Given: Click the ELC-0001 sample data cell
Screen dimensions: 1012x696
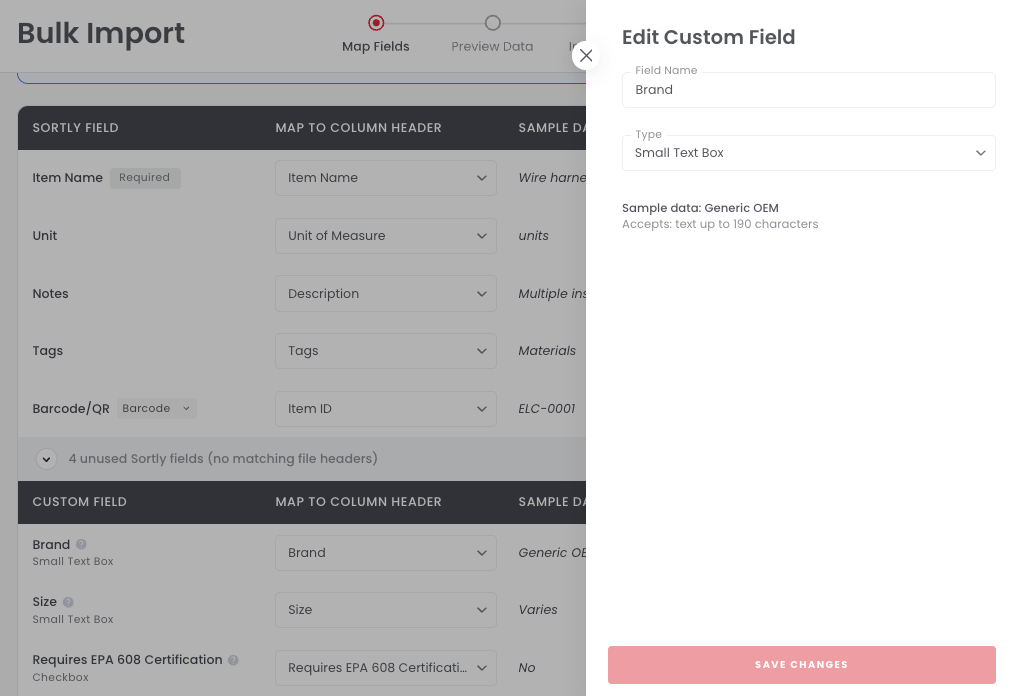Looking at the screenshot, I should pos(547,409).
